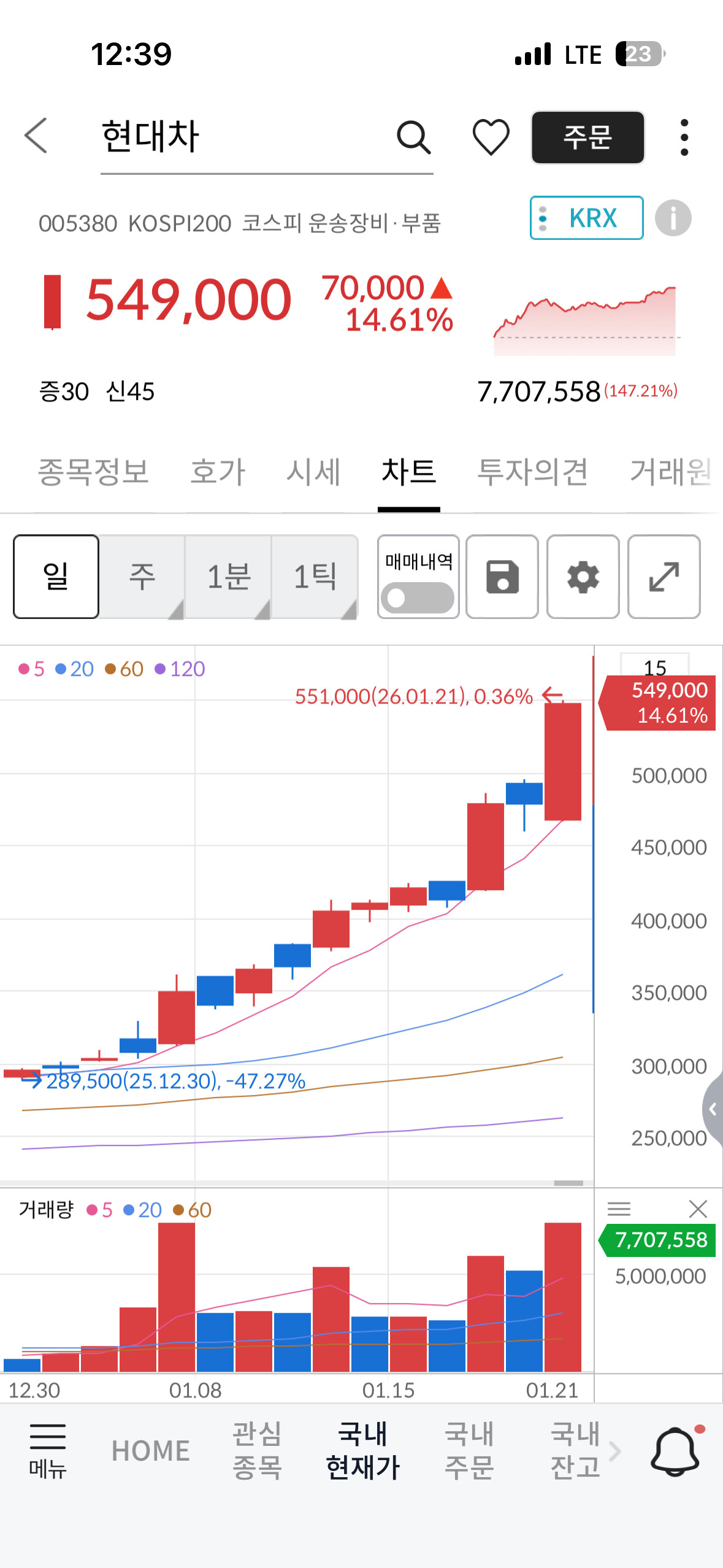Viewport: 723px width, 1568px height.
Task: Tap the current price 549,000
Action: click(x=188, y=299)
